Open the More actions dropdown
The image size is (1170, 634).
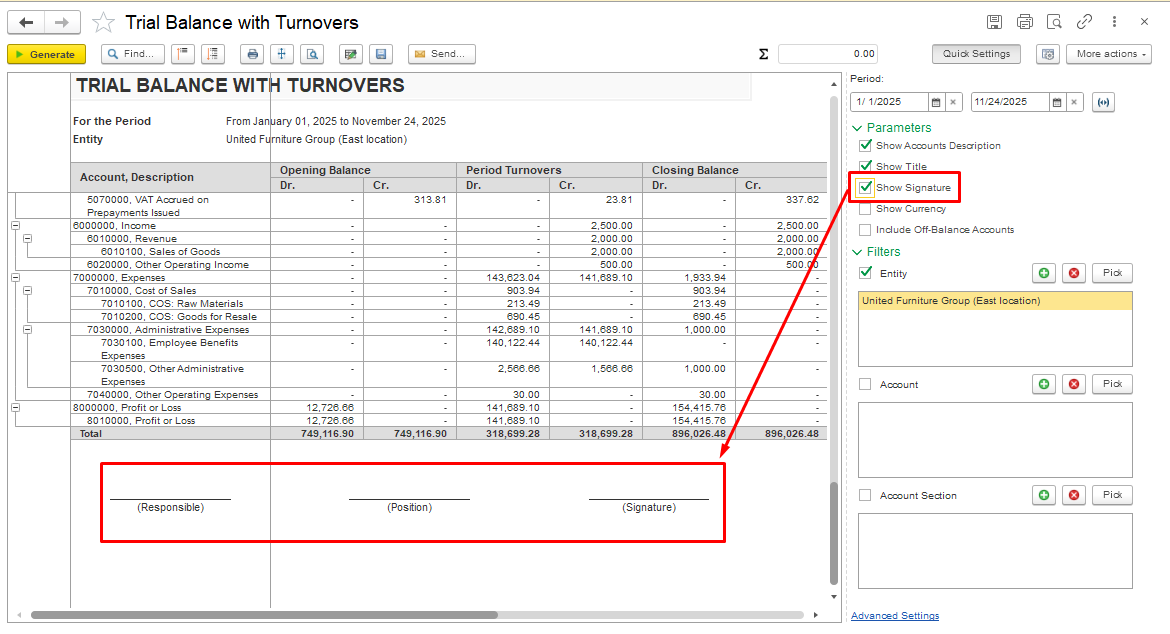pyautogui.click(x=1108, y=54)
